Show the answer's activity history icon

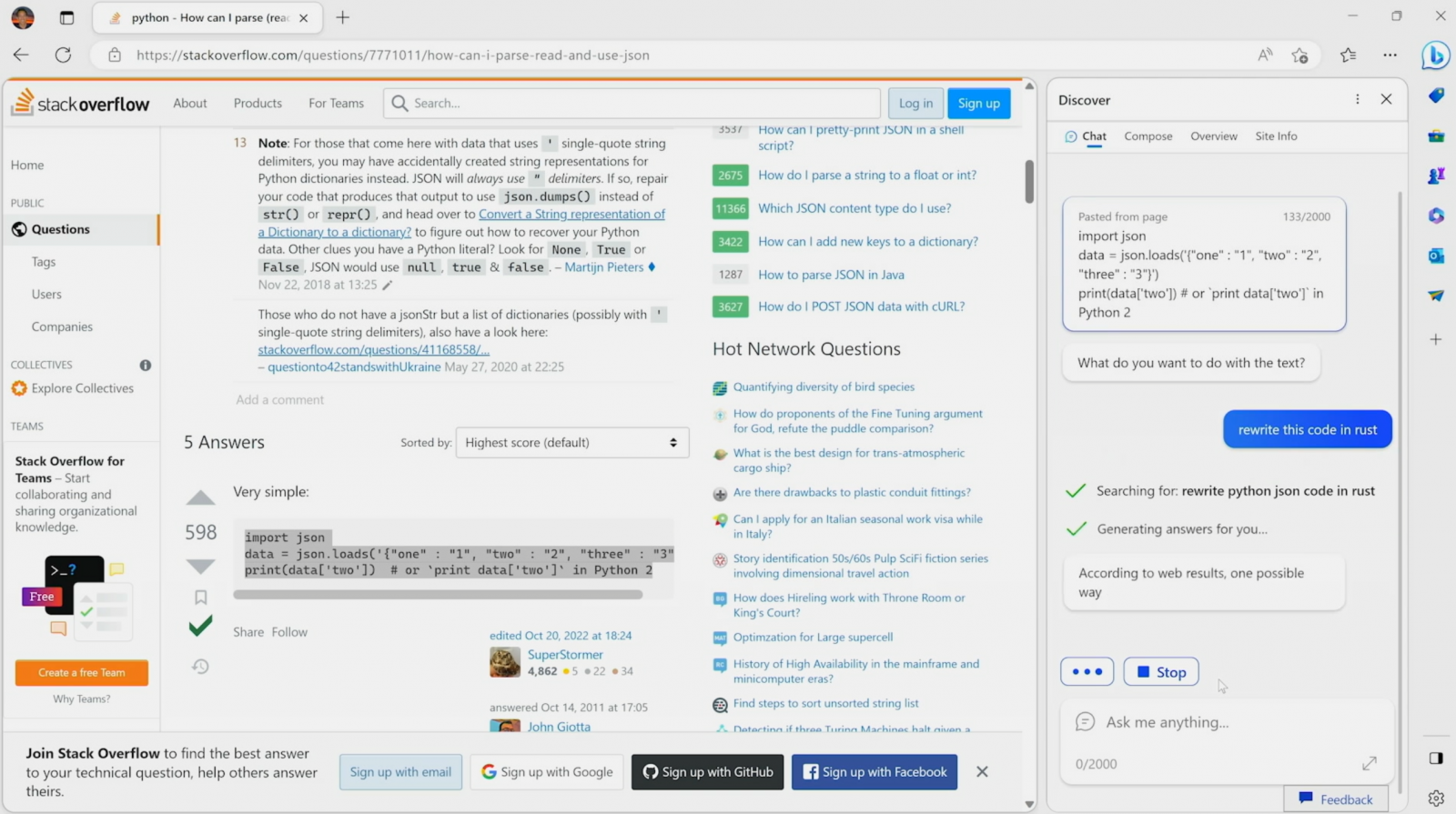201,667
